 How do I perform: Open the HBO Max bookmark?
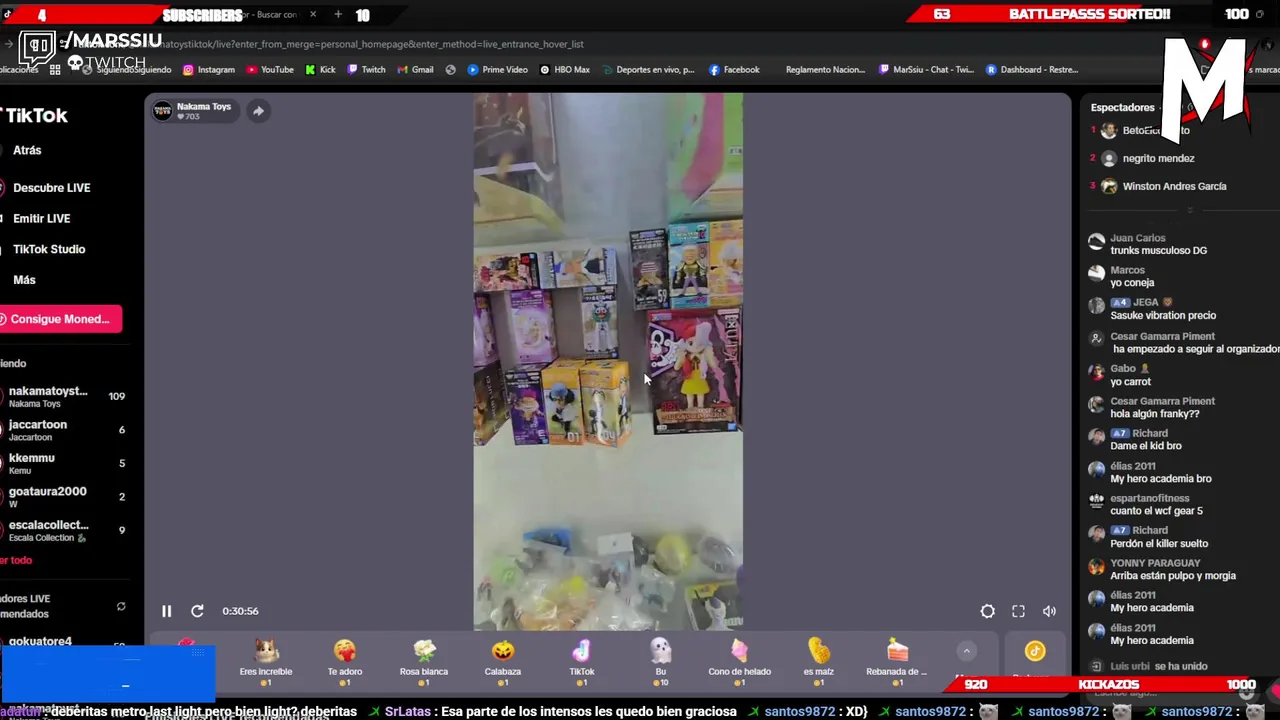565,70
